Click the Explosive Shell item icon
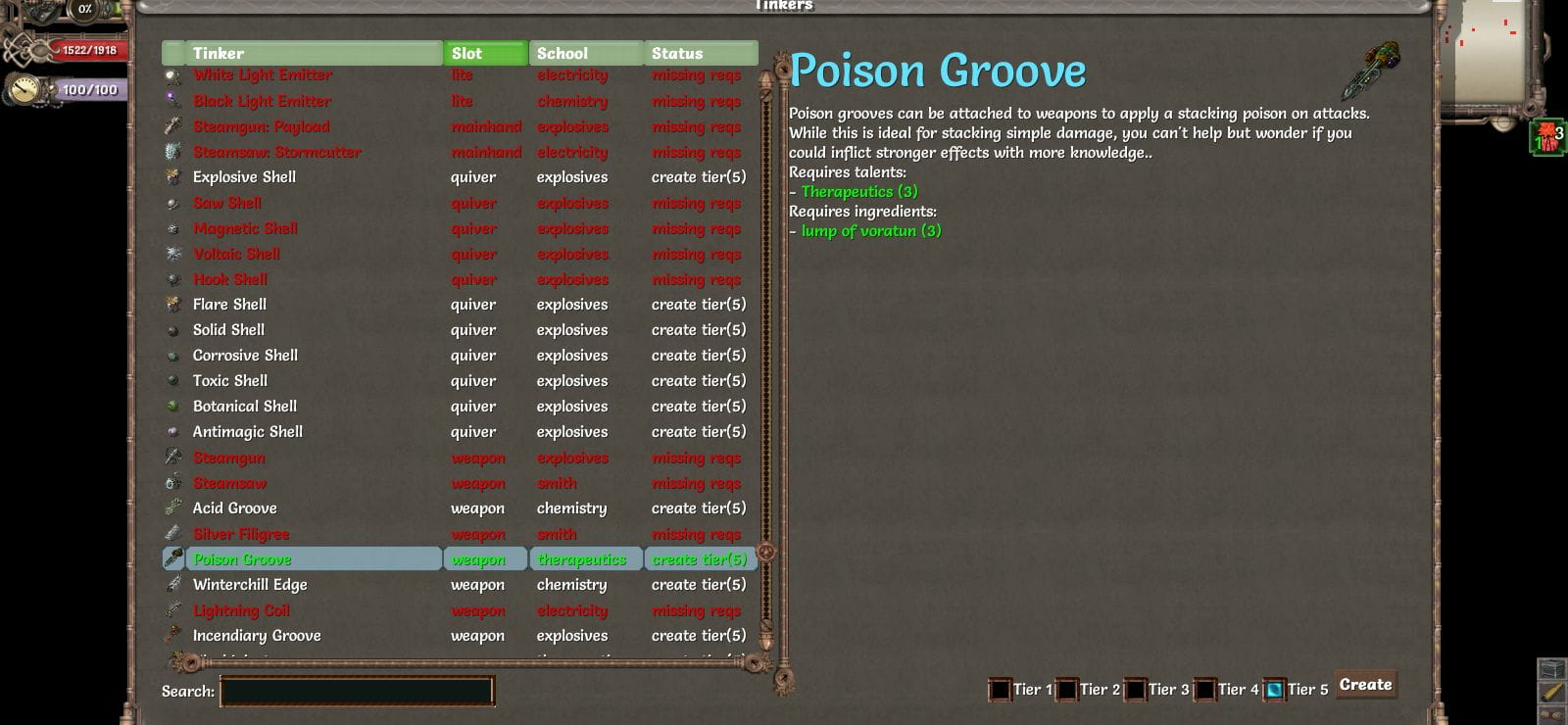Screen dimensions: 1568x725 (173, 177)
